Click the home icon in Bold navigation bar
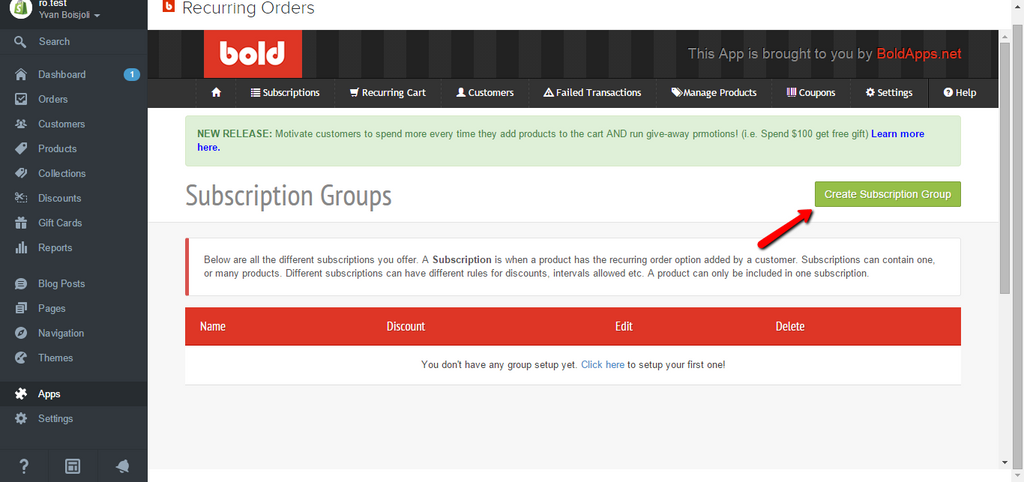 click(x=216, y=93)
